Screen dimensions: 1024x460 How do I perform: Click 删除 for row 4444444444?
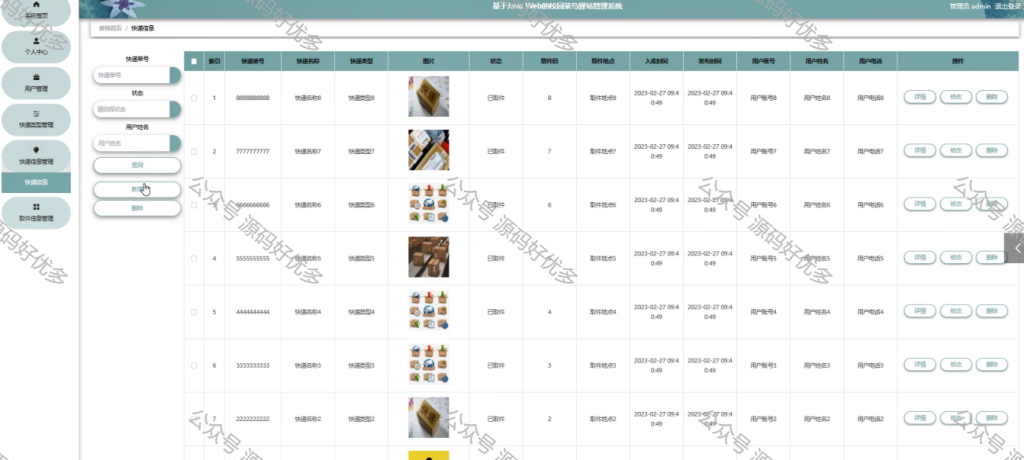[991, 312]
